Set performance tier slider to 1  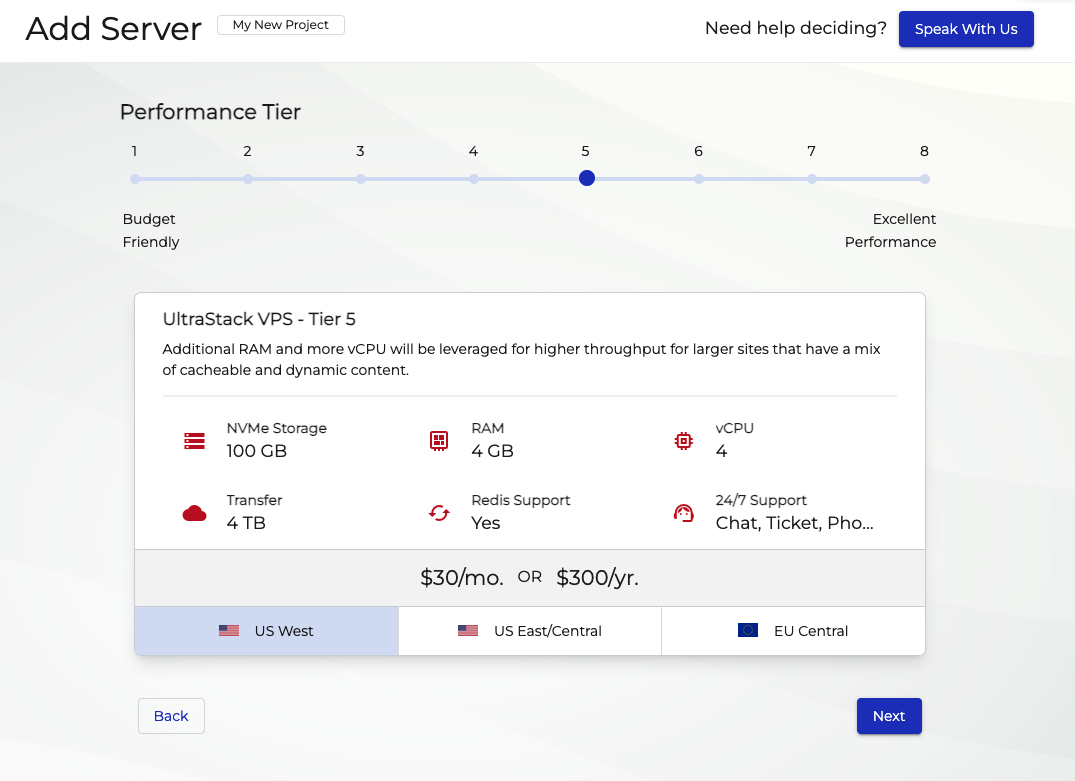click(135, 179)
